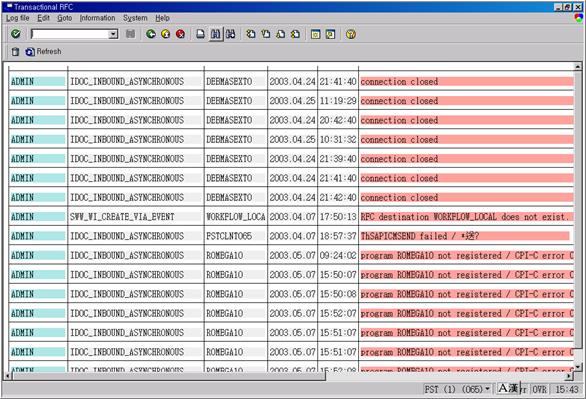Click the Refresh button

click(43, 52)
